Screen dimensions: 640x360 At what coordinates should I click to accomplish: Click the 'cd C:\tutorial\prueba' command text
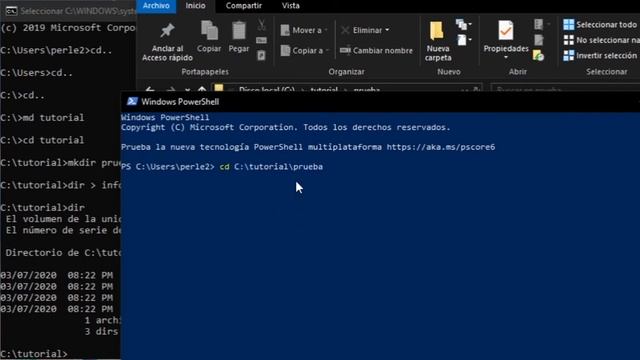pyautogui.click(x=271, y=167)
